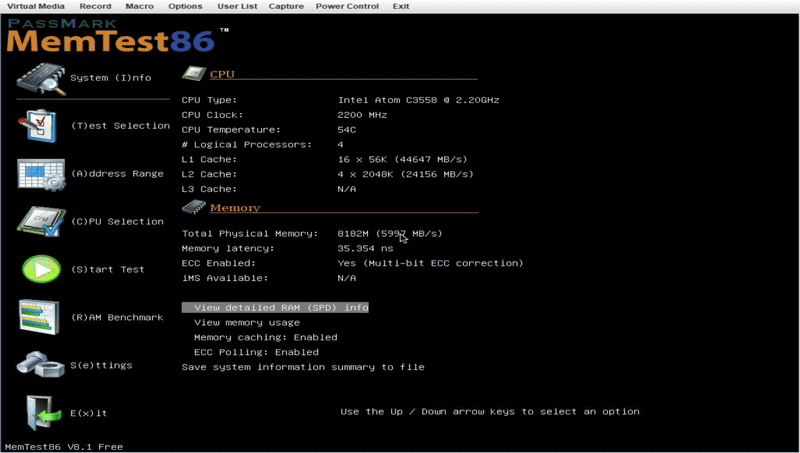800x453 pixels.
Task: Select the (R)AM Benchmark label
Action: coord(117,317)
